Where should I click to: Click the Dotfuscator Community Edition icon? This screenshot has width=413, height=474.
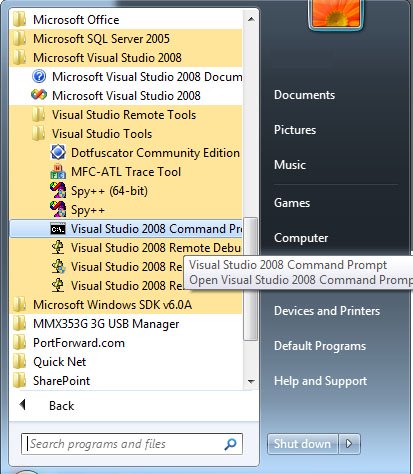coord(58,153)
